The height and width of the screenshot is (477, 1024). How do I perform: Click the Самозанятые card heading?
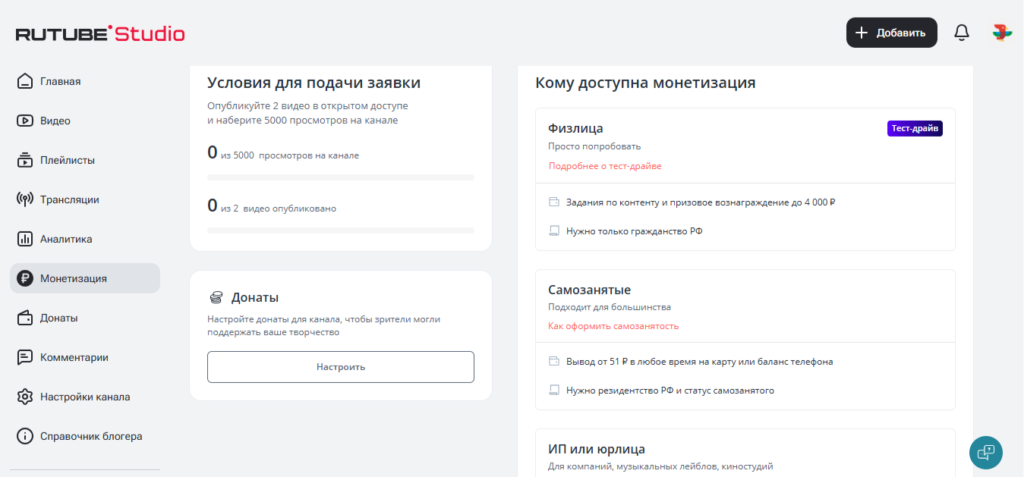(590, 289)
